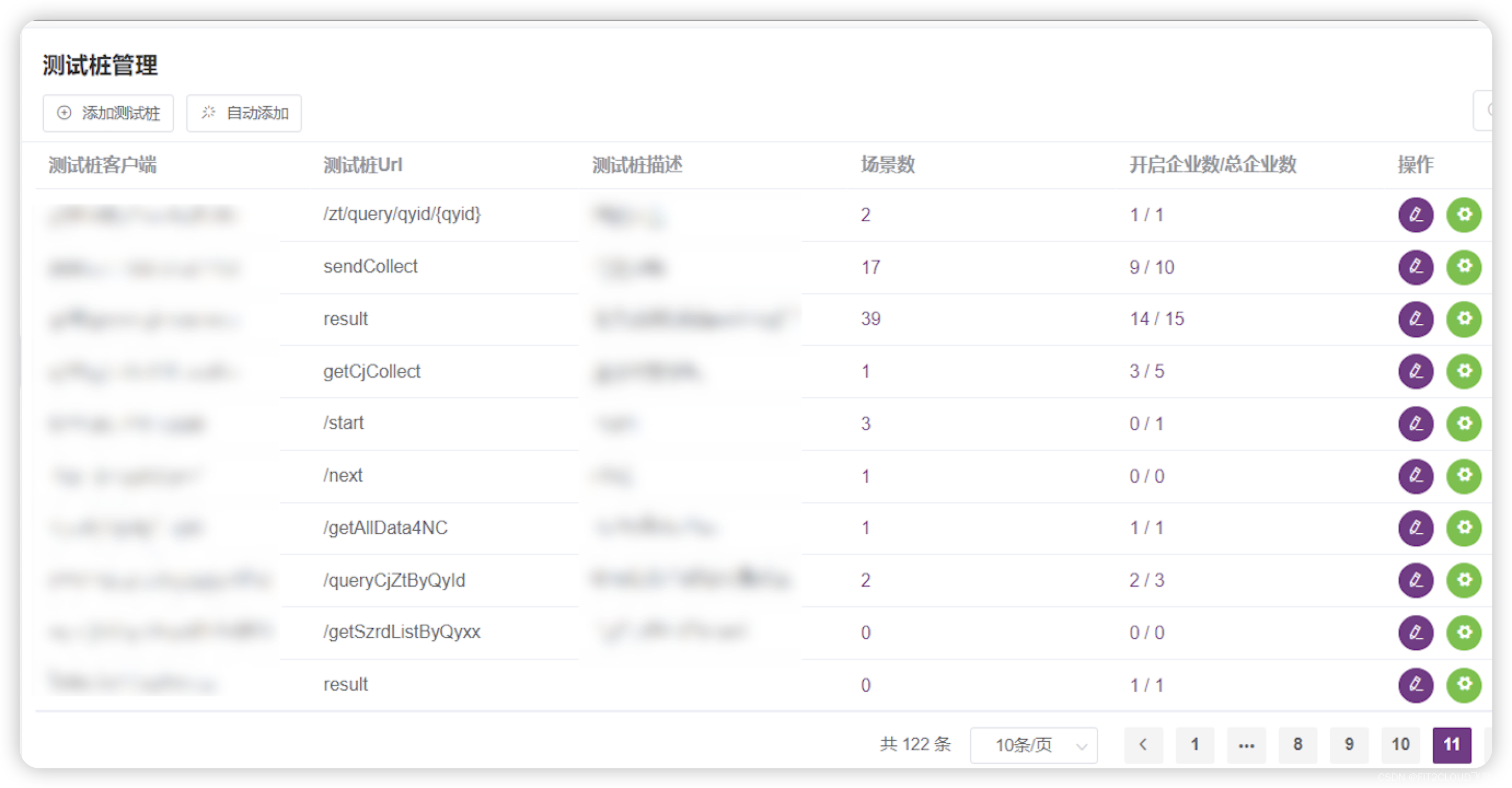The width and height of the screenshot is (1512, 788).
Task: Edit the getCjCollect test stub
Action: [1416, 371]
